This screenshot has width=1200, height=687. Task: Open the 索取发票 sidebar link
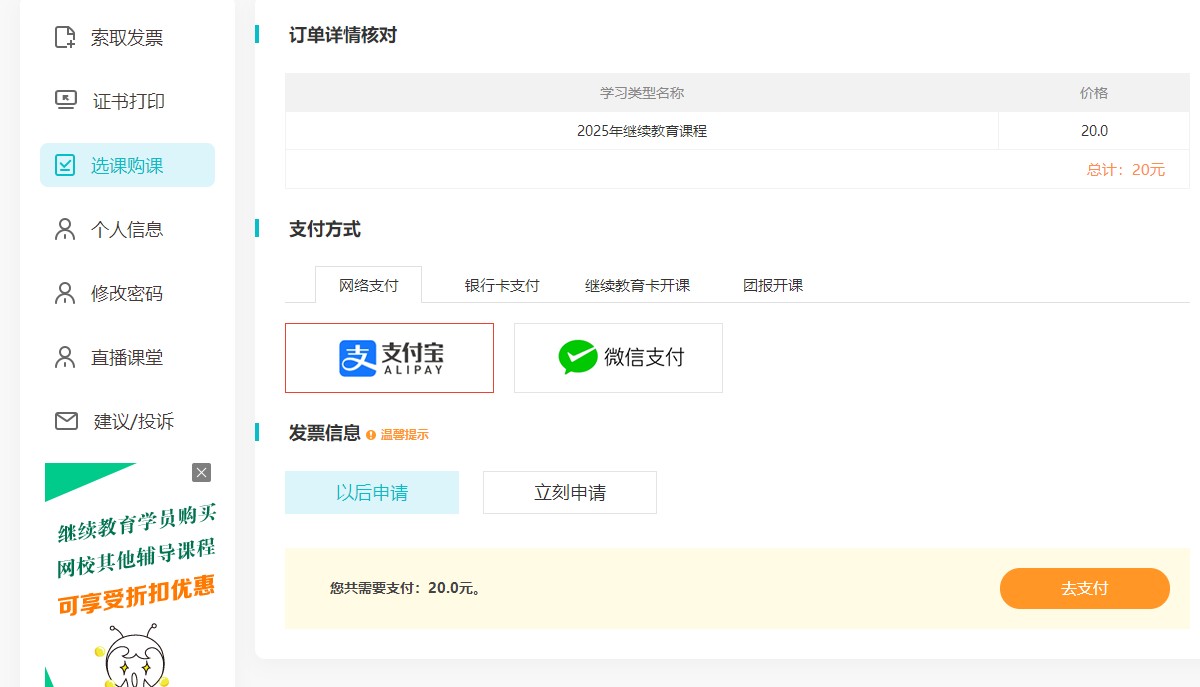(127, 38)
